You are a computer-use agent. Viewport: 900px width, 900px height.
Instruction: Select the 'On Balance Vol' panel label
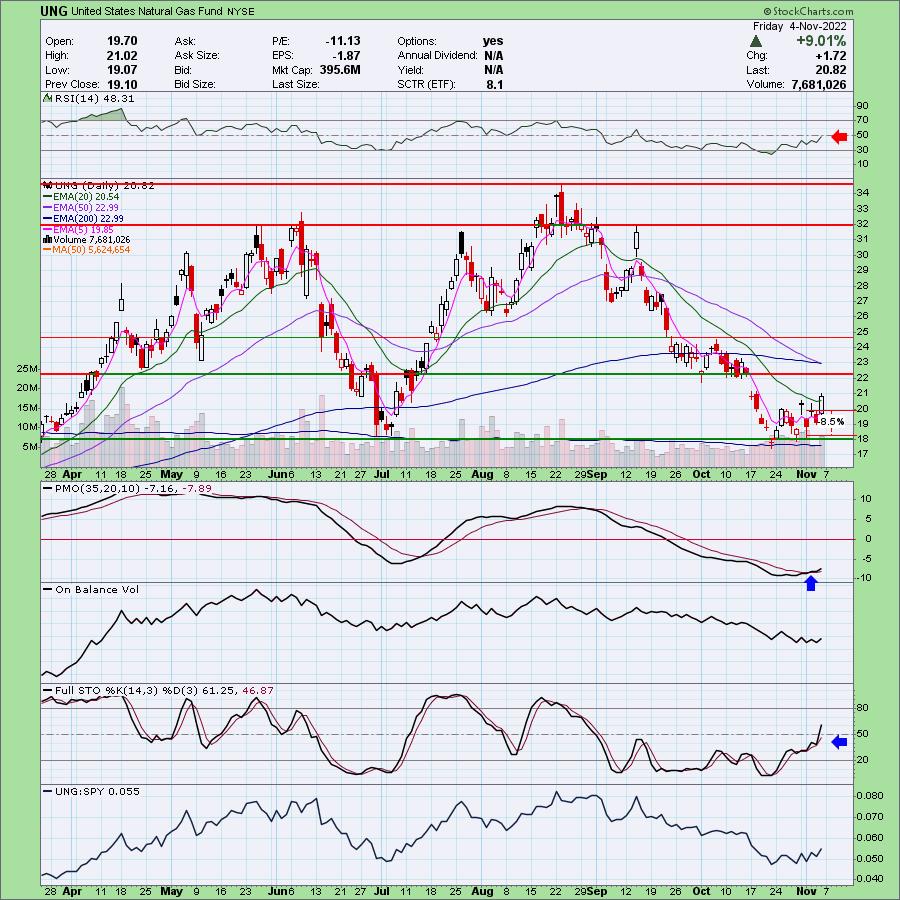(x=97, y=589)
